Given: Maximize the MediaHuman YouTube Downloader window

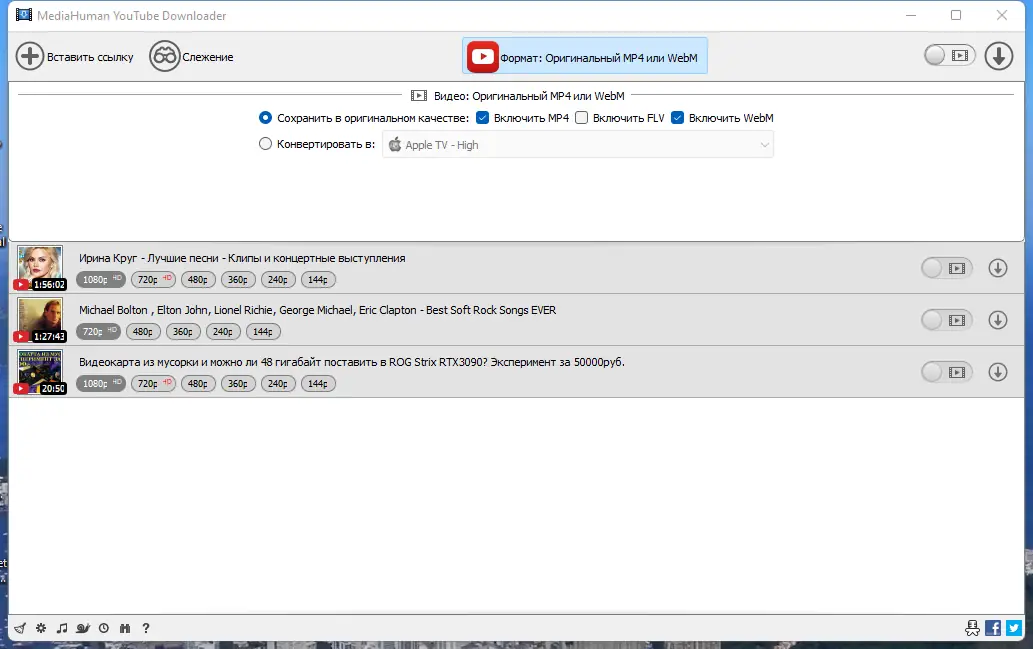Looking at the screenshot, I should (956, 15).
